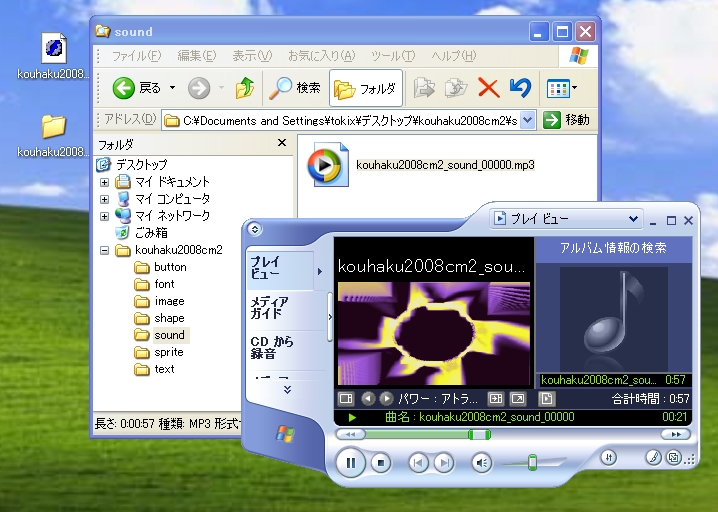718x512 pixels.
Task: Select Play View (プレイ ビュー) taskbar tab
Action: pos(280,268)
